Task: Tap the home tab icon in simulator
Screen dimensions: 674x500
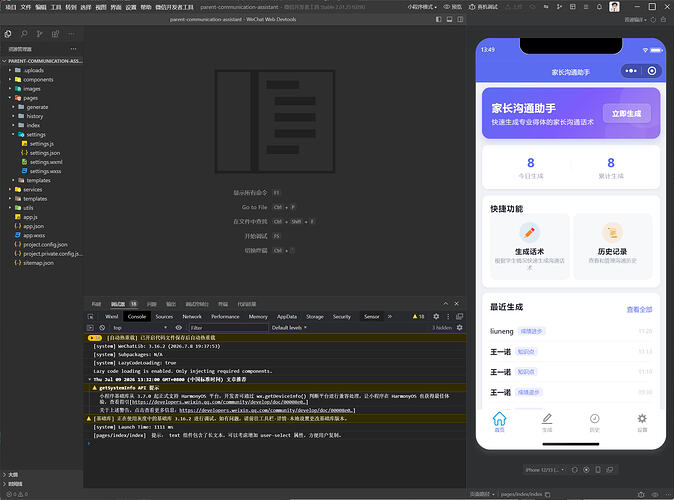Action: pos(499,421)
